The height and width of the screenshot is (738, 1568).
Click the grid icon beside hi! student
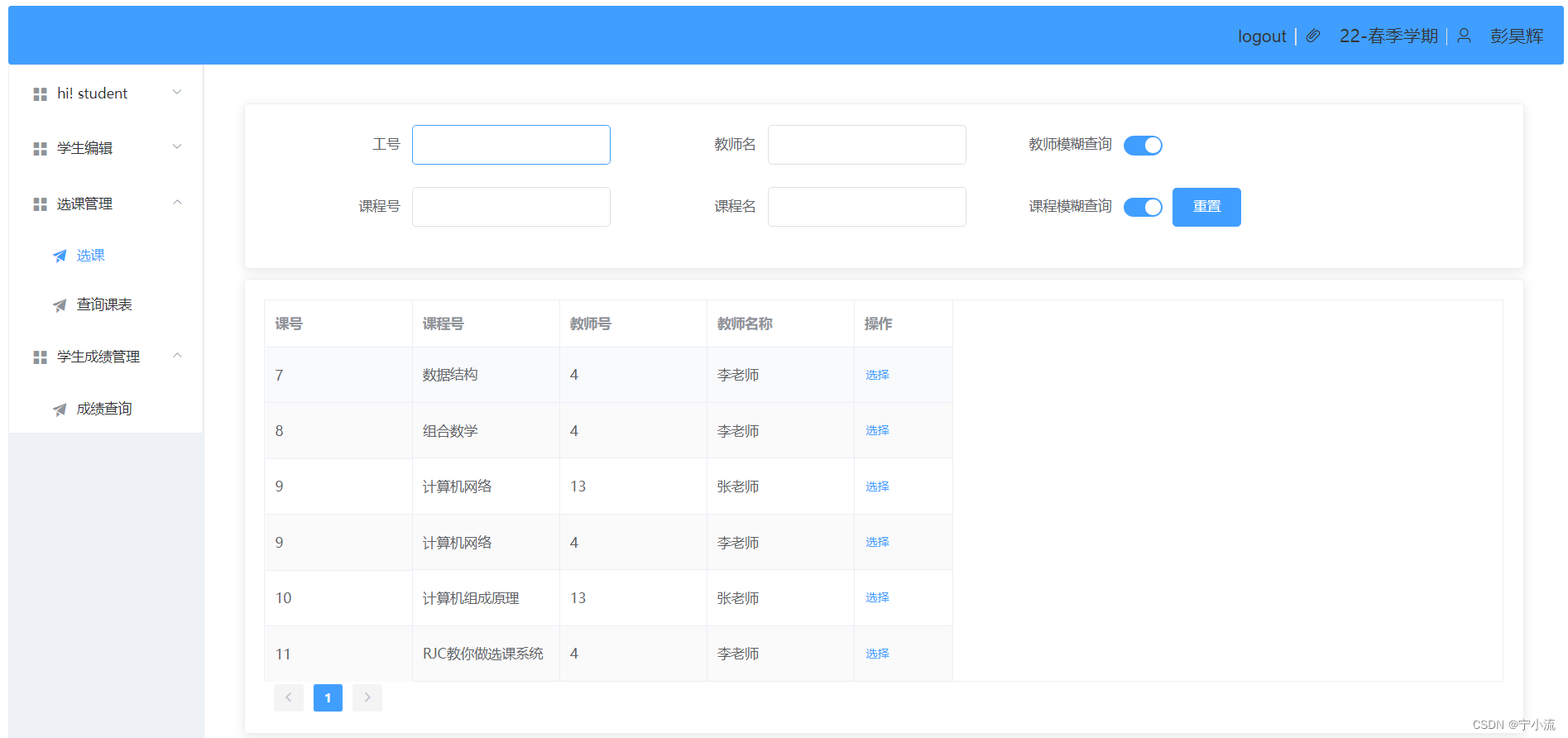(40, 94)
